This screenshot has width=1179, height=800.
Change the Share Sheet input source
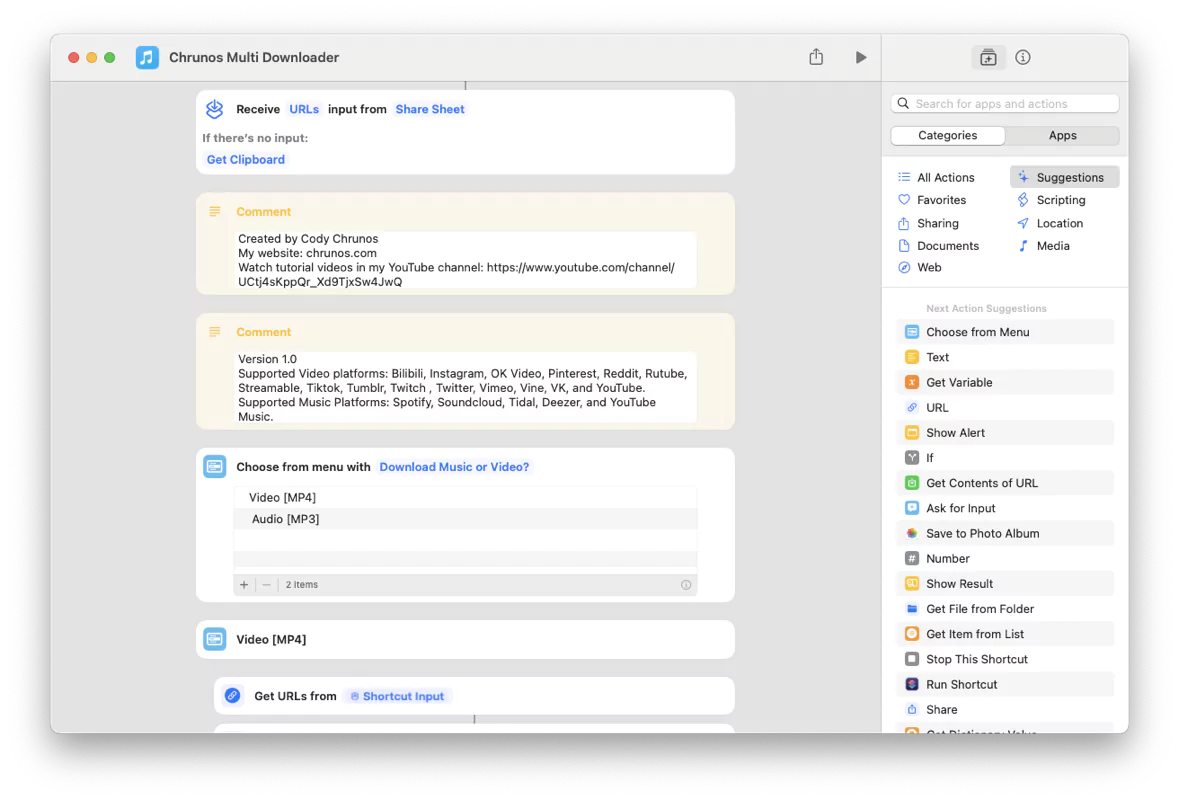coord(430,110)
